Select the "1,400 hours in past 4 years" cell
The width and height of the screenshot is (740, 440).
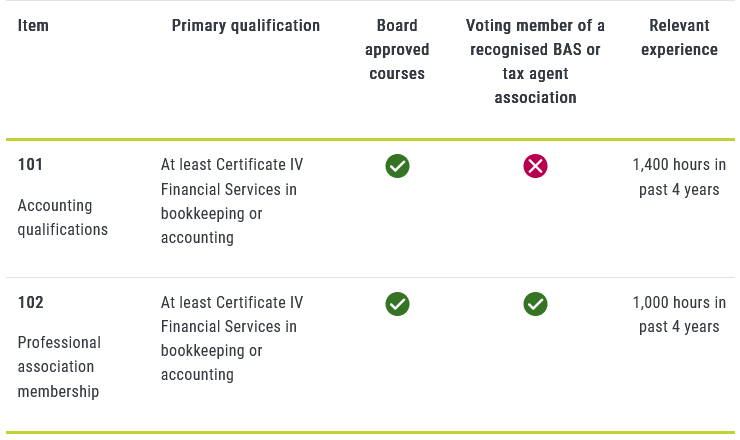coord(679,177)
